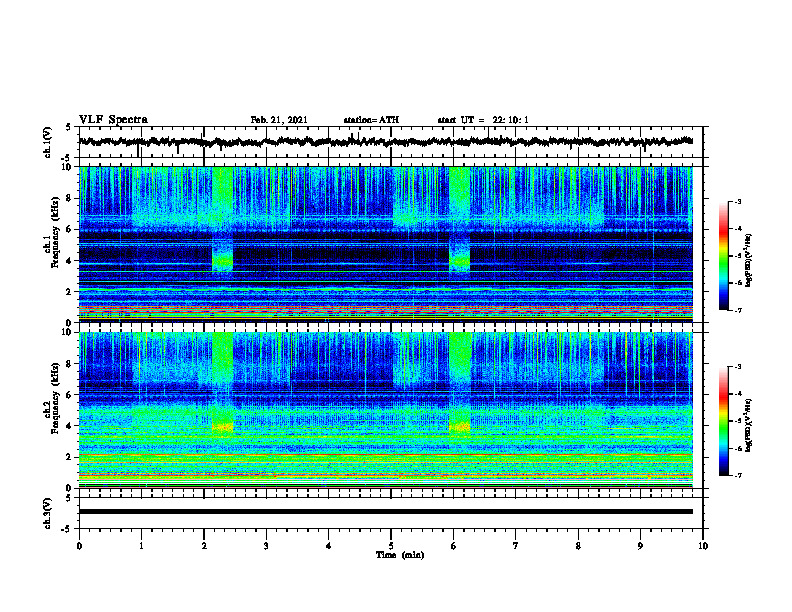
Task: Click time-axis tick label "8"
Action: pyautogui.click(x=578, y=546)
